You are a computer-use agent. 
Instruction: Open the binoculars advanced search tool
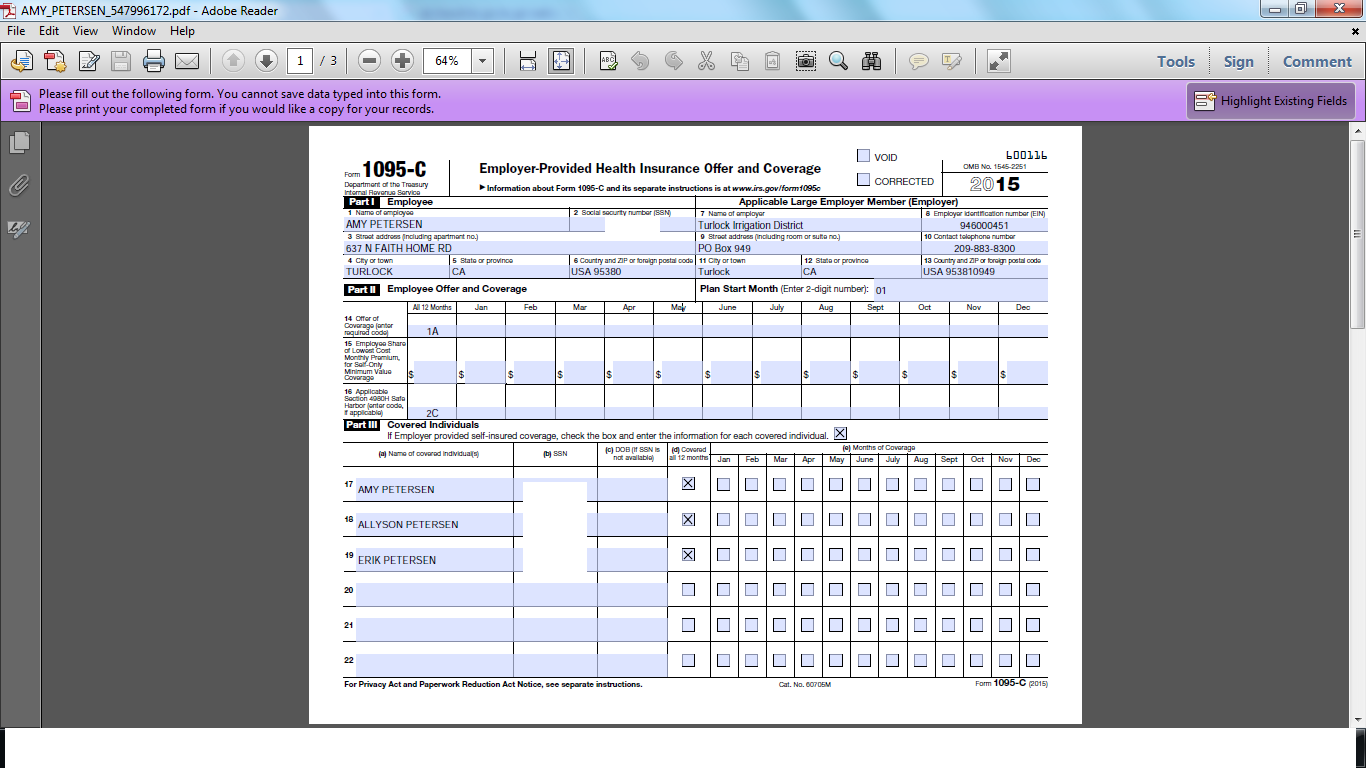tap(871, 62)
